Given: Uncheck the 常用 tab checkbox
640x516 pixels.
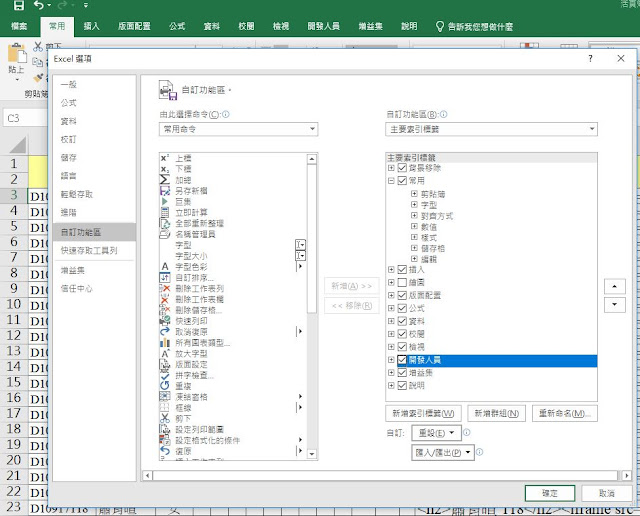Looking at the screenshot, I should click(x=402, y=180).
